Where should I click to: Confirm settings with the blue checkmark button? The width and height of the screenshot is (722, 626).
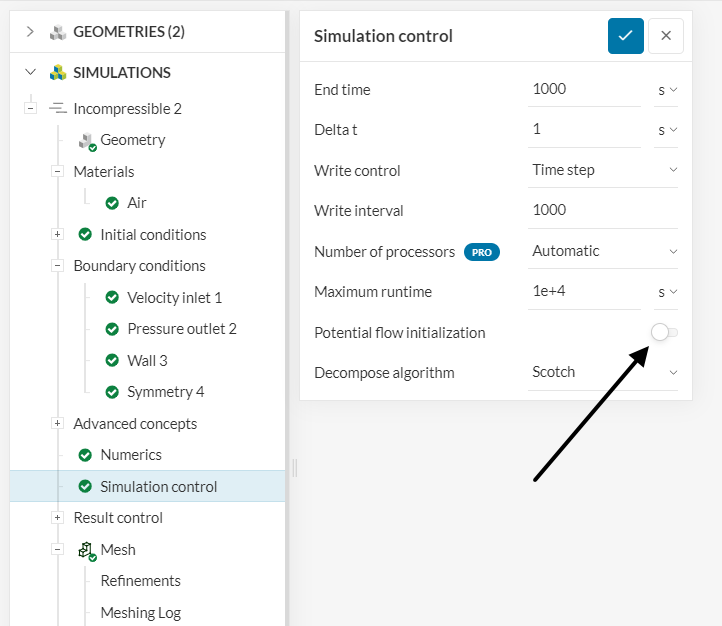625,36
